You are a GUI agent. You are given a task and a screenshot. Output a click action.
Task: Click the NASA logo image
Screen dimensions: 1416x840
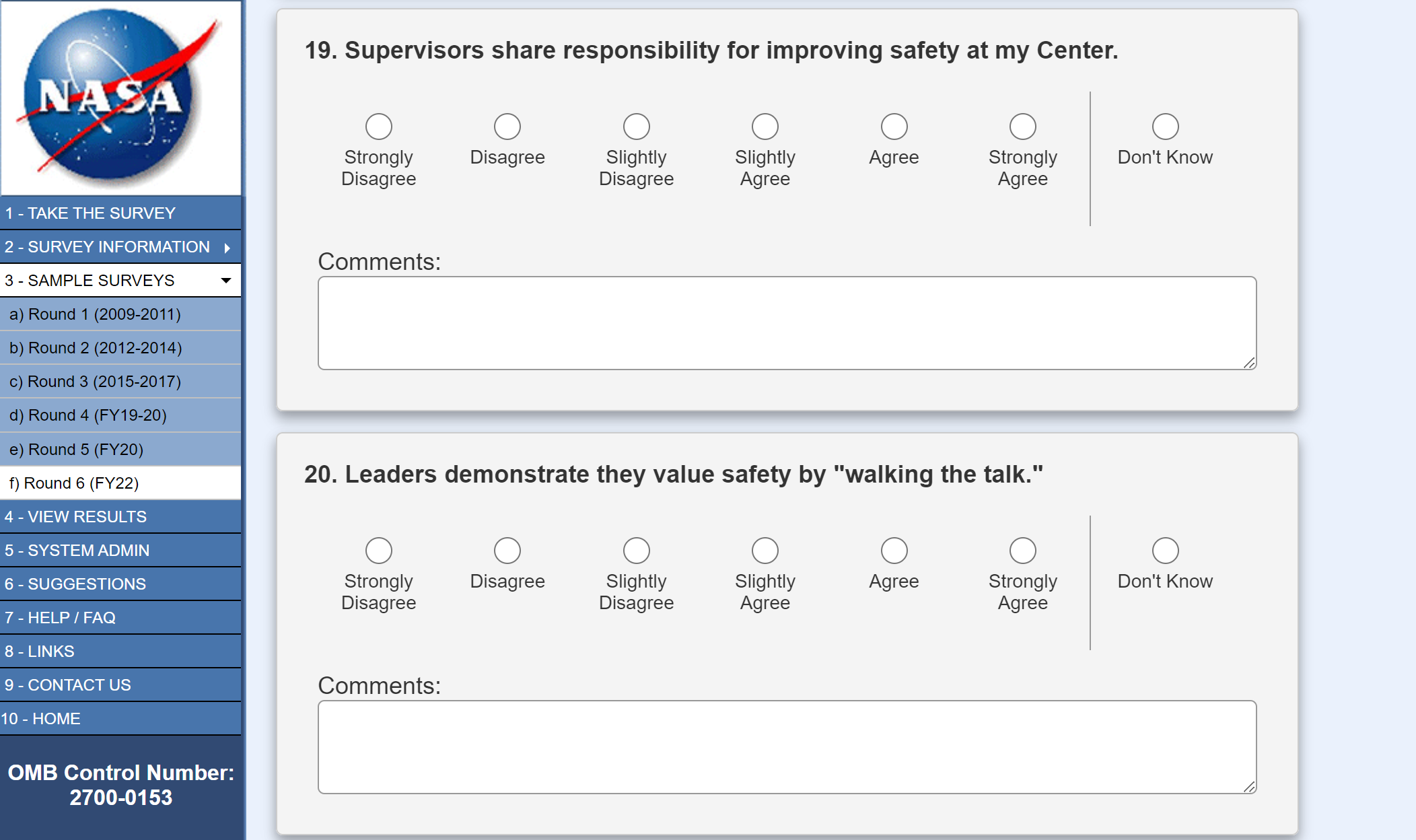[121, 98]
